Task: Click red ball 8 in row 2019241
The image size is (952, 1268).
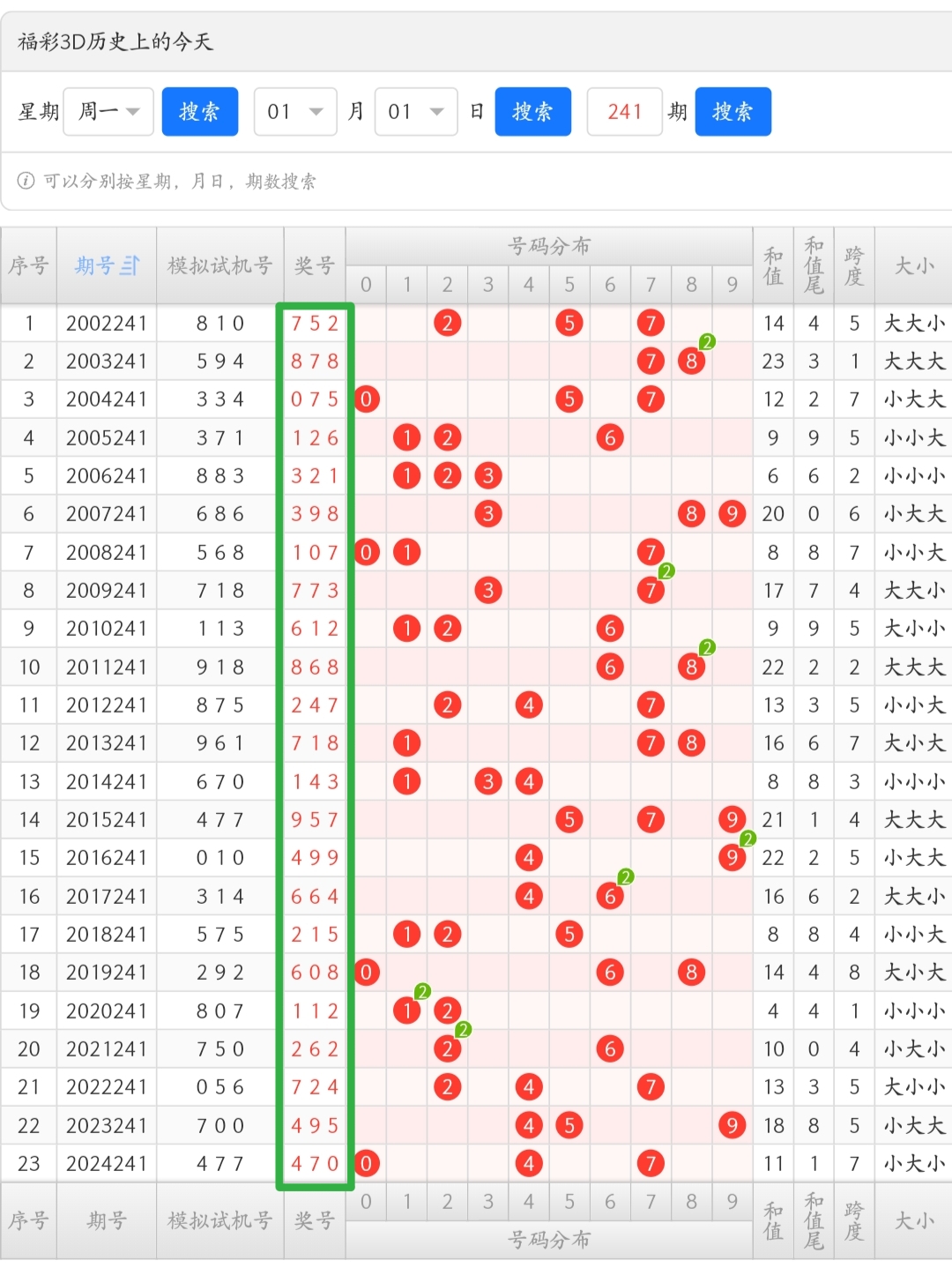Action: point(692,973)
